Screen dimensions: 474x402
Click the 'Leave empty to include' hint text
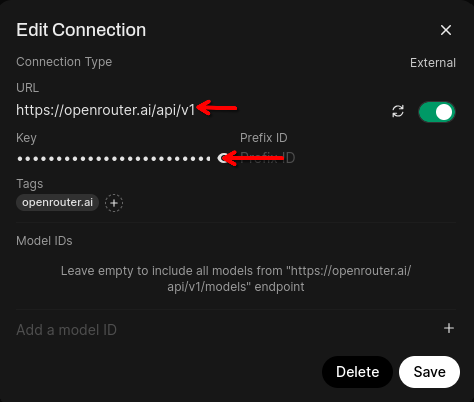236,279
